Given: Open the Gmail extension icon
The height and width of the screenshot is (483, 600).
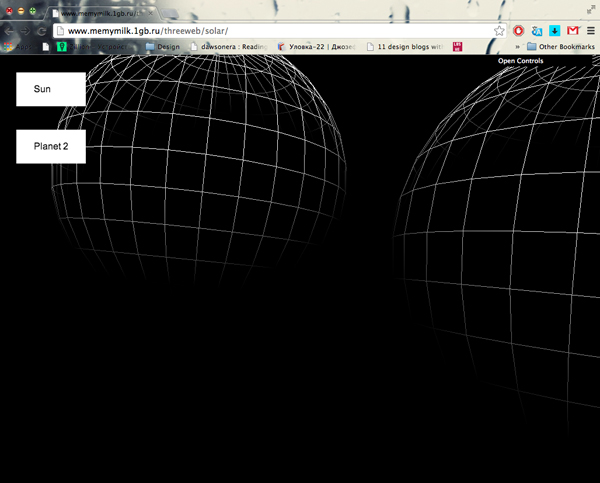Looking at the screenshot, I should click(x=573, y=31).
